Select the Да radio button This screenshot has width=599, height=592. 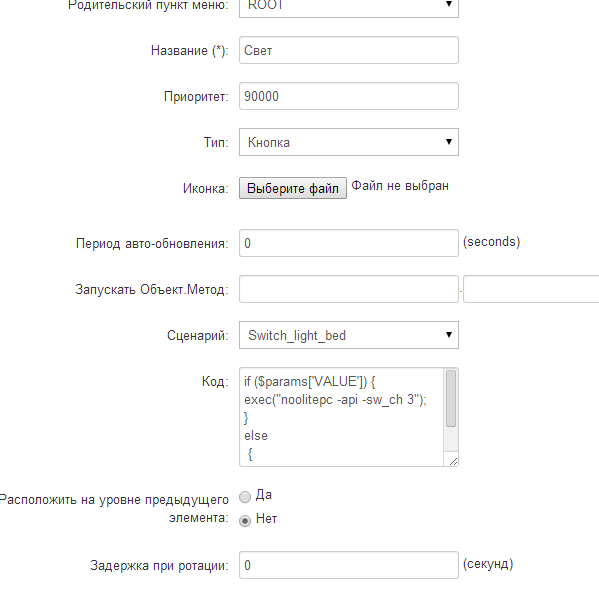[x=245, y=497]
